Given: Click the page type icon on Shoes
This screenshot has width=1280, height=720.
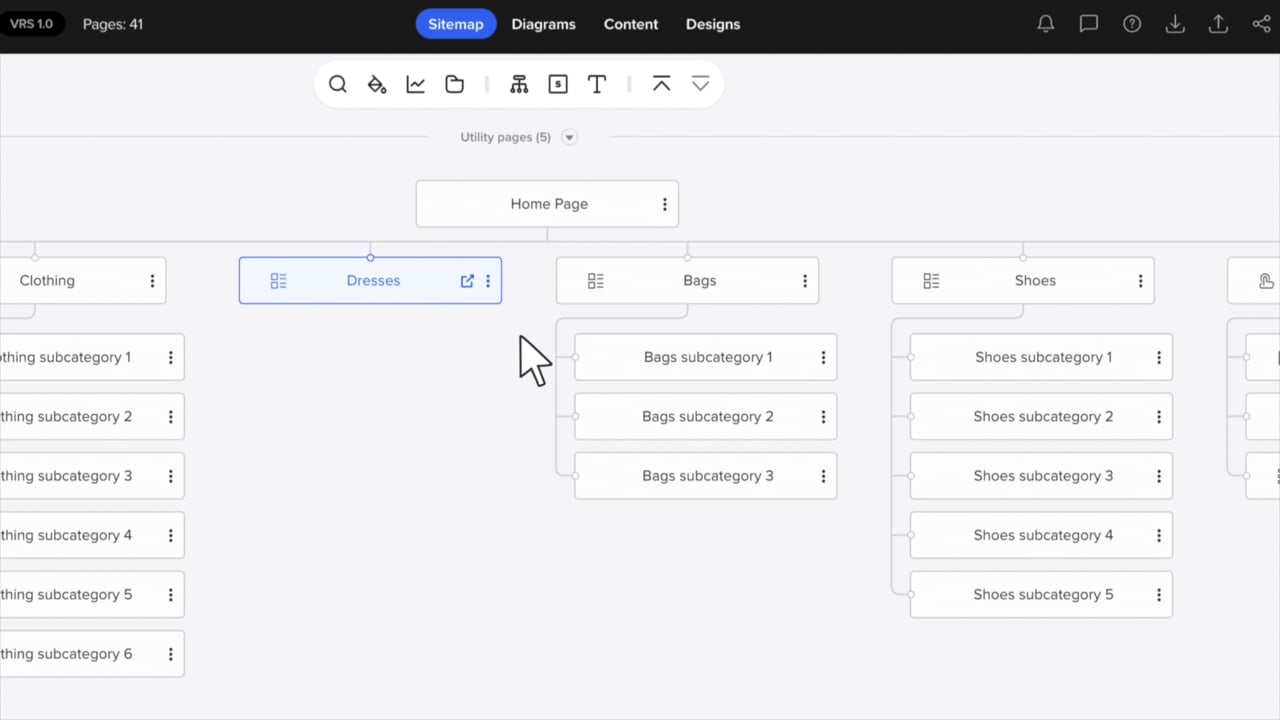Looking at the screenshot, I should click(931, 281).
